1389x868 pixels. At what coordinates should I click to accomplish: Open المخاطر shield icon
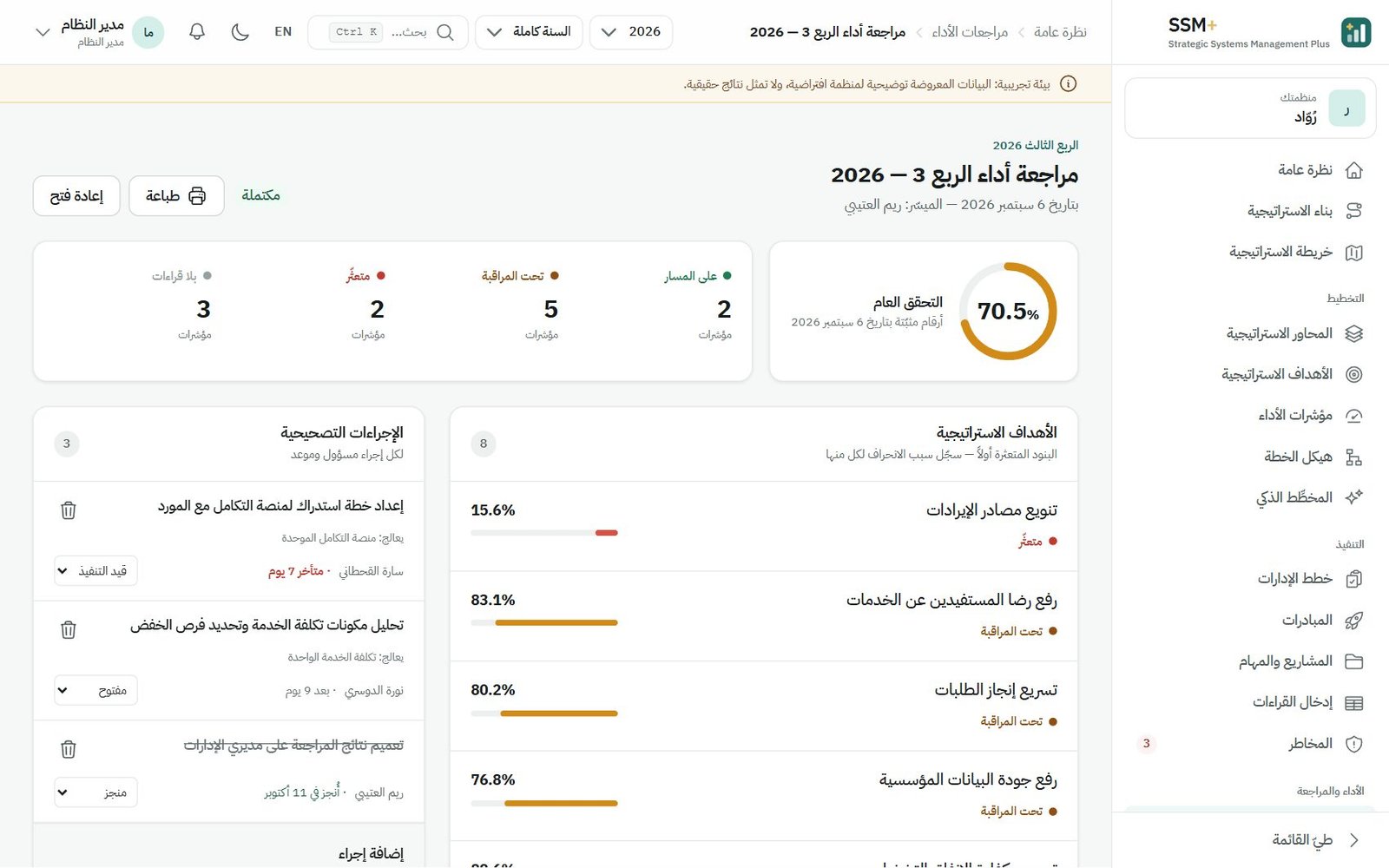(1353, 744)
